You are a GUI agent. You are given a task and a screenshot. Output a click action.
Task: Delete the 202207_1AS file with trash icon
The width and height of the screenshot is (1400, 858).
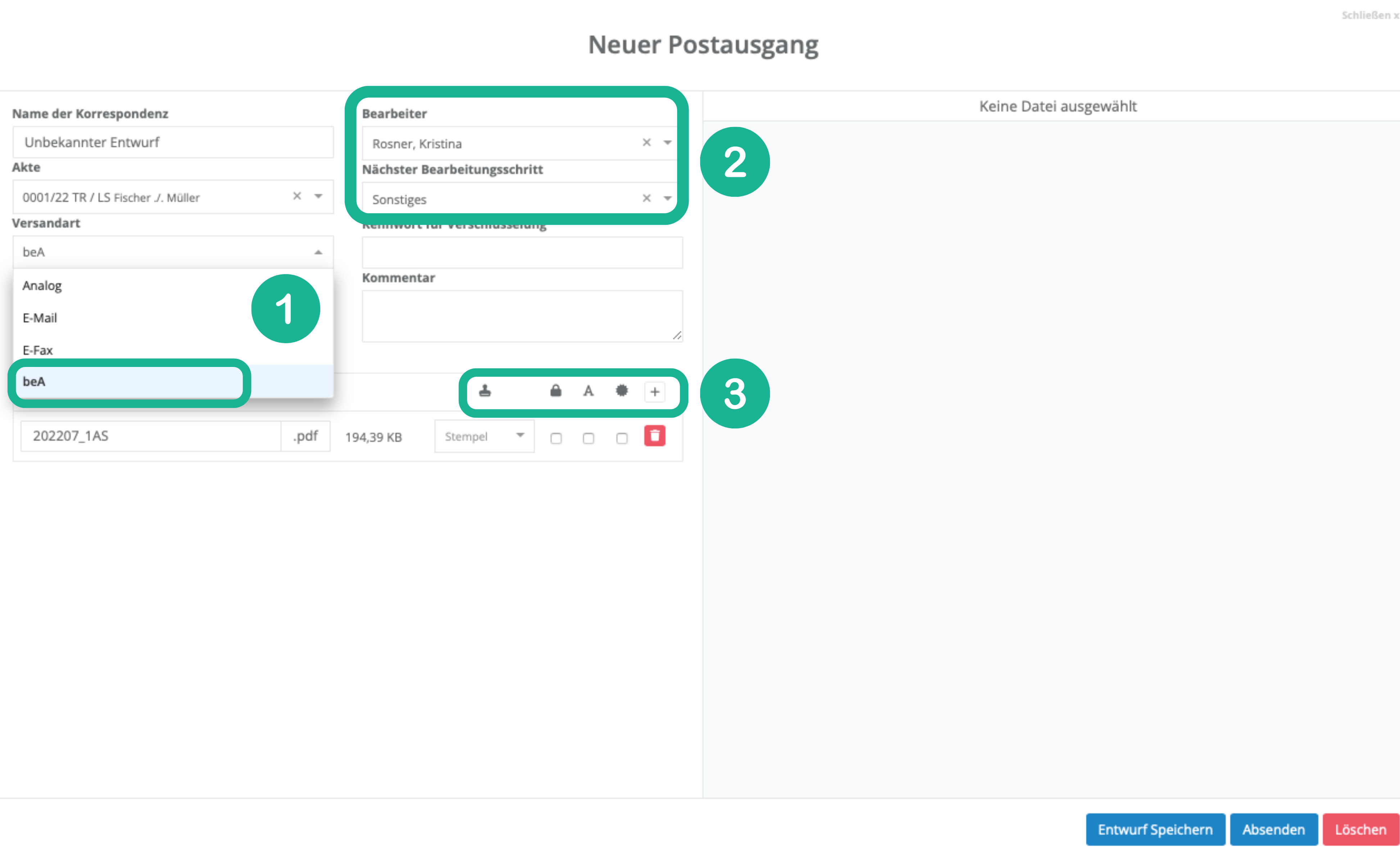(654, 436)
